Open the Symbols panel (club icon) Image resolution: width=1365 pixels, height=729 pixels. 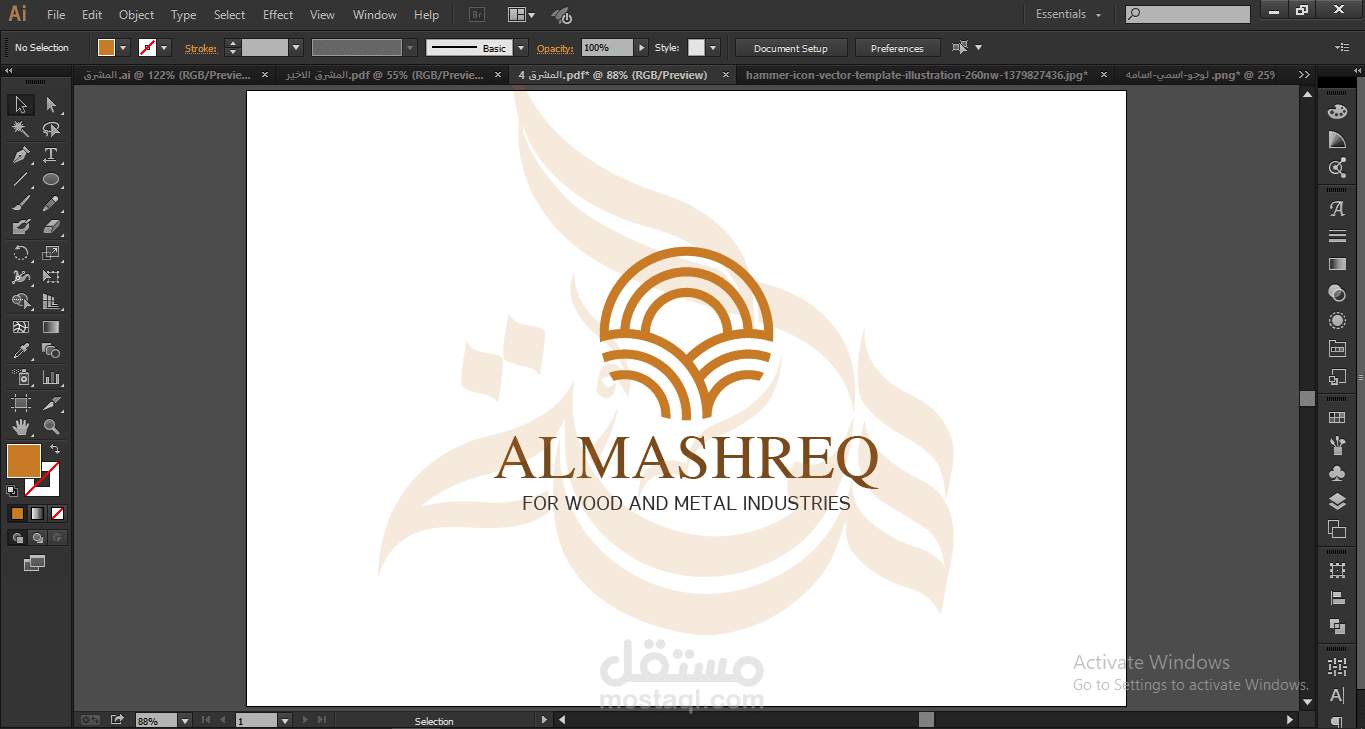pos(1337,473)
